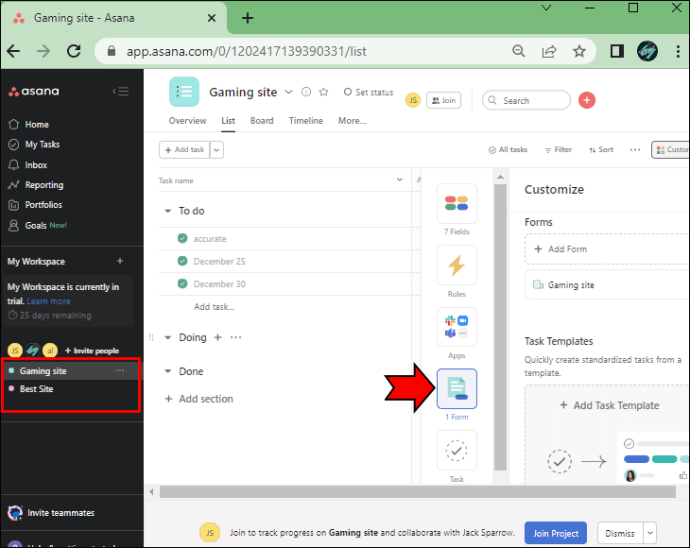The height and width of the screenshot is (548, 690).
Task: Bookmark this page with star icon
Action: coord(579,51)
